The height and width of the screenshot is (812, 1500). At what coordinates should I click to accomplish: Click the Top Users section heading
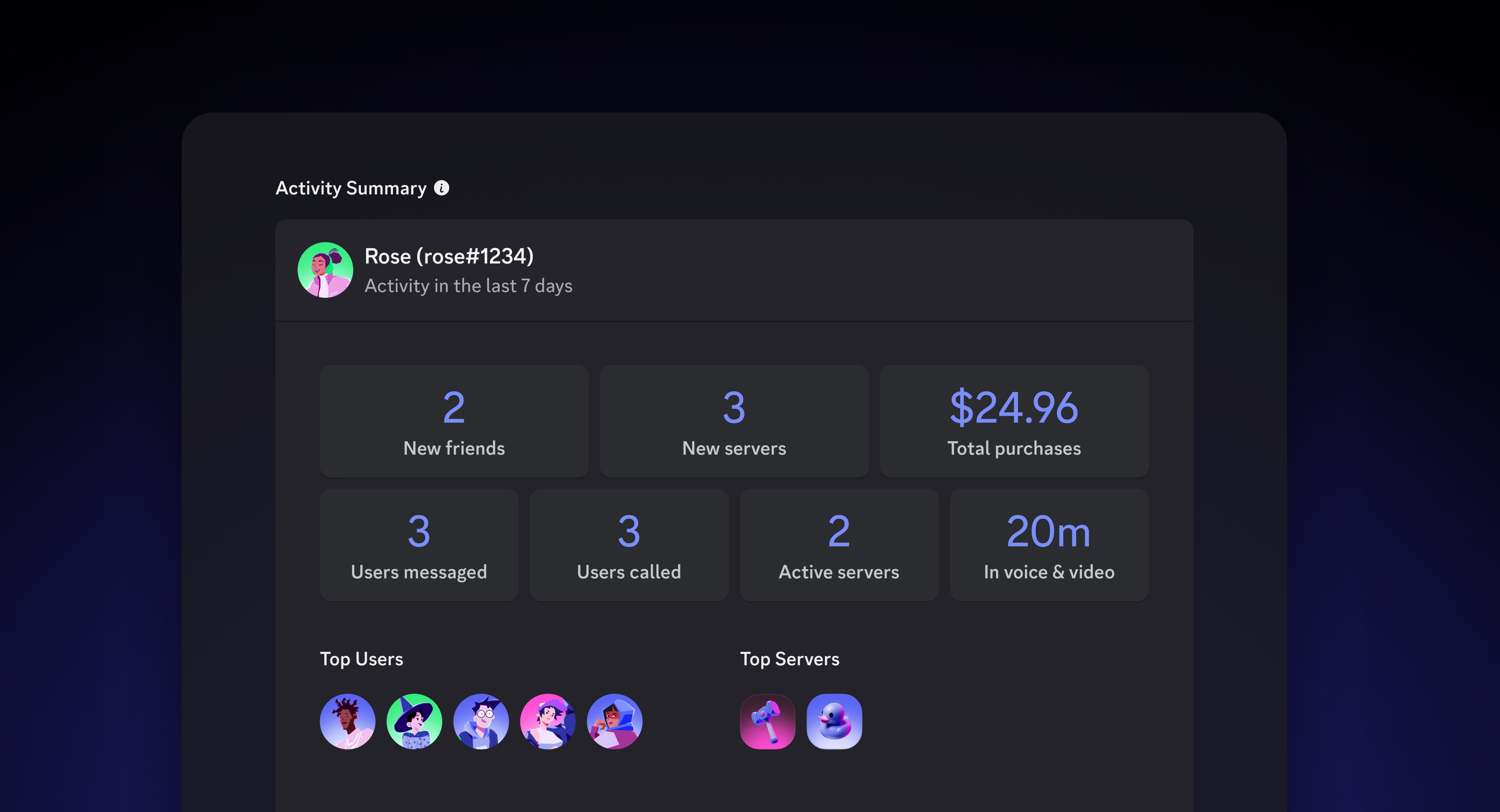[362, 659]
